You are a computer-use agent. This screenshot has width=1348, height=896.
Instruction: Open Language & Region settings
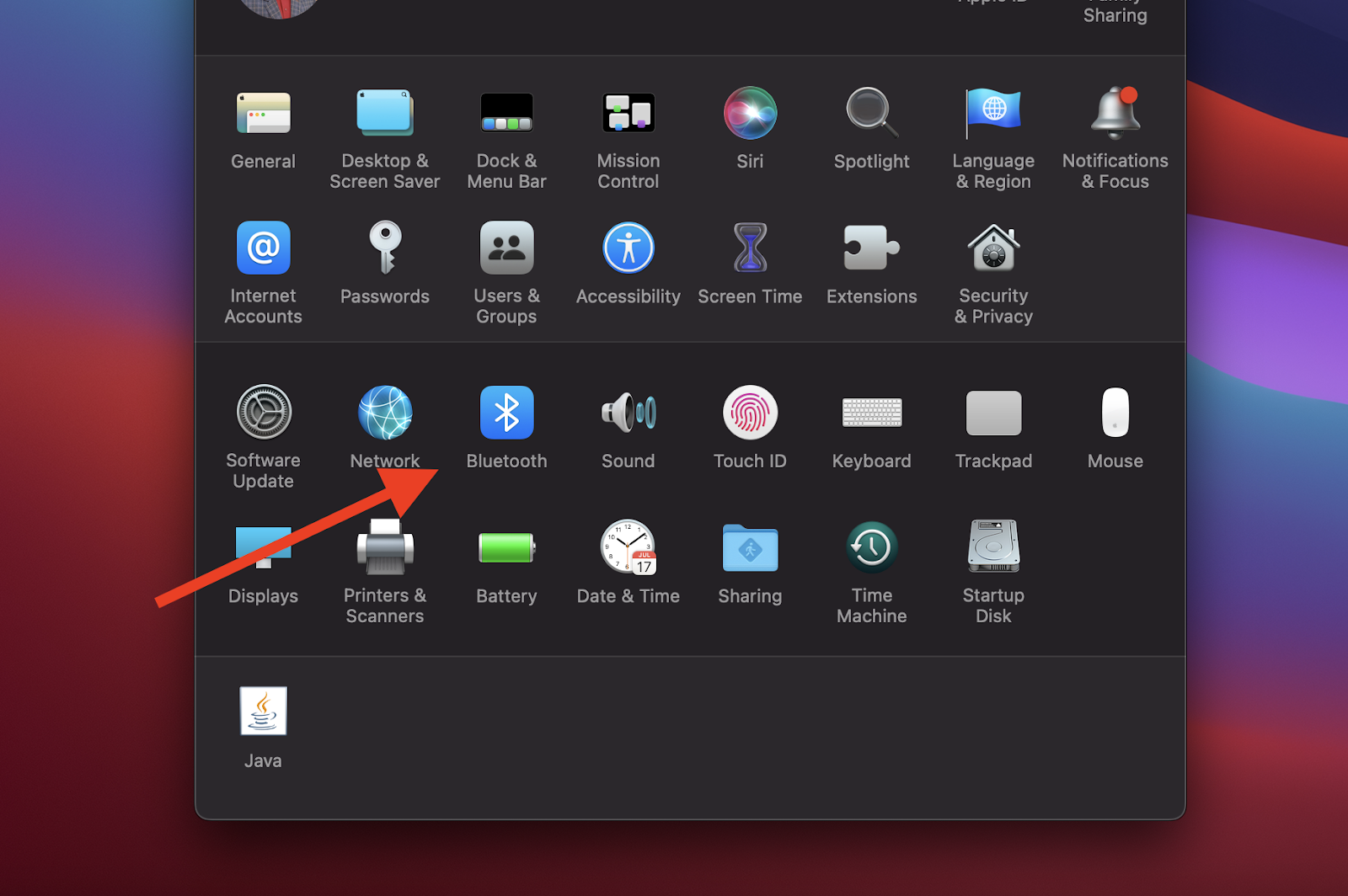click(x=993, y=113)
